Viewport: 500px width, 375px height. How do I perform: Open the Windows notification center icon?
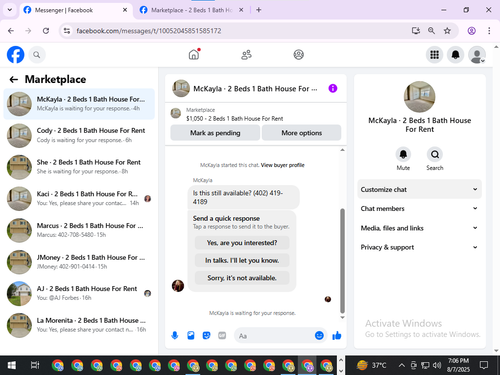484,365
